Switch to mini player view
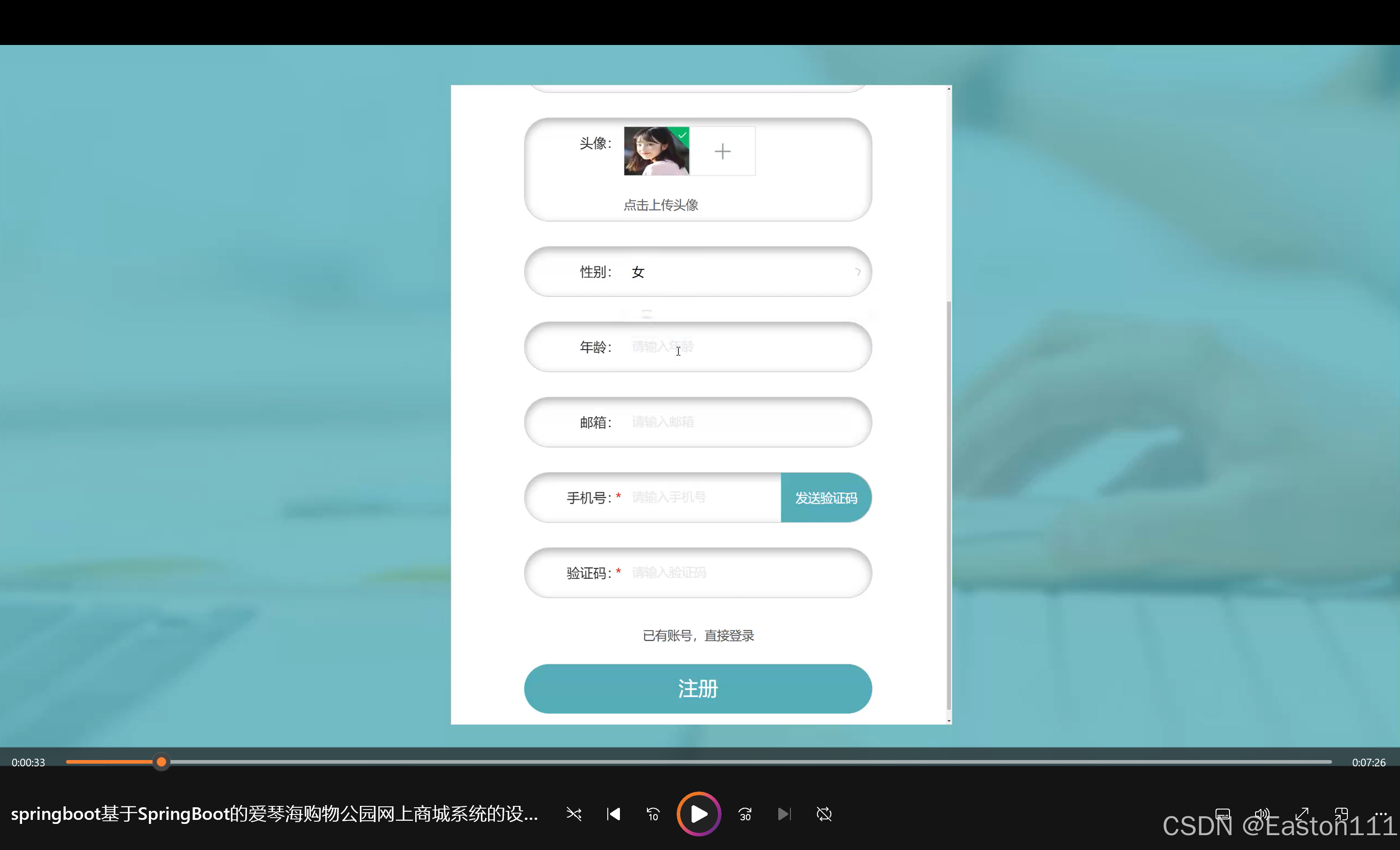This screenshot has width=1400, height=850. pos(1341,814)
